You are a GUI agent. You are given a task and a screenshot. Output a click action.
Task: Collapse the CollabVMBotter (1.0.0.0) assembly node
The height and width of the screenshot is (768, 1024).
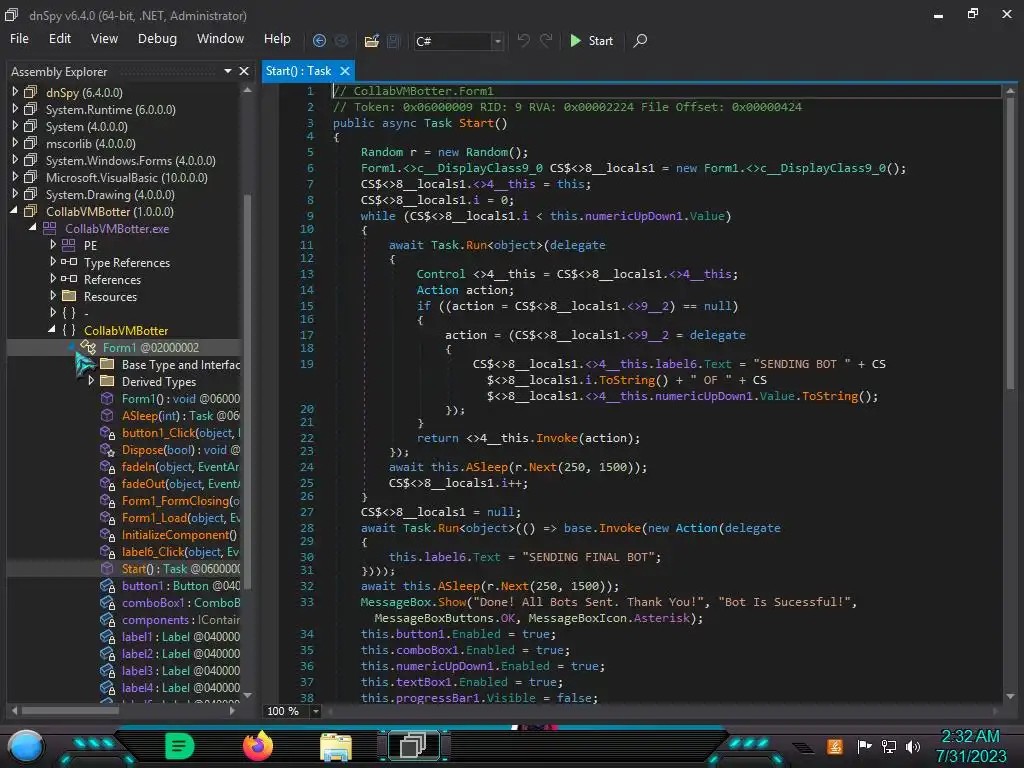pyautogui.click(x=14, y=211)
